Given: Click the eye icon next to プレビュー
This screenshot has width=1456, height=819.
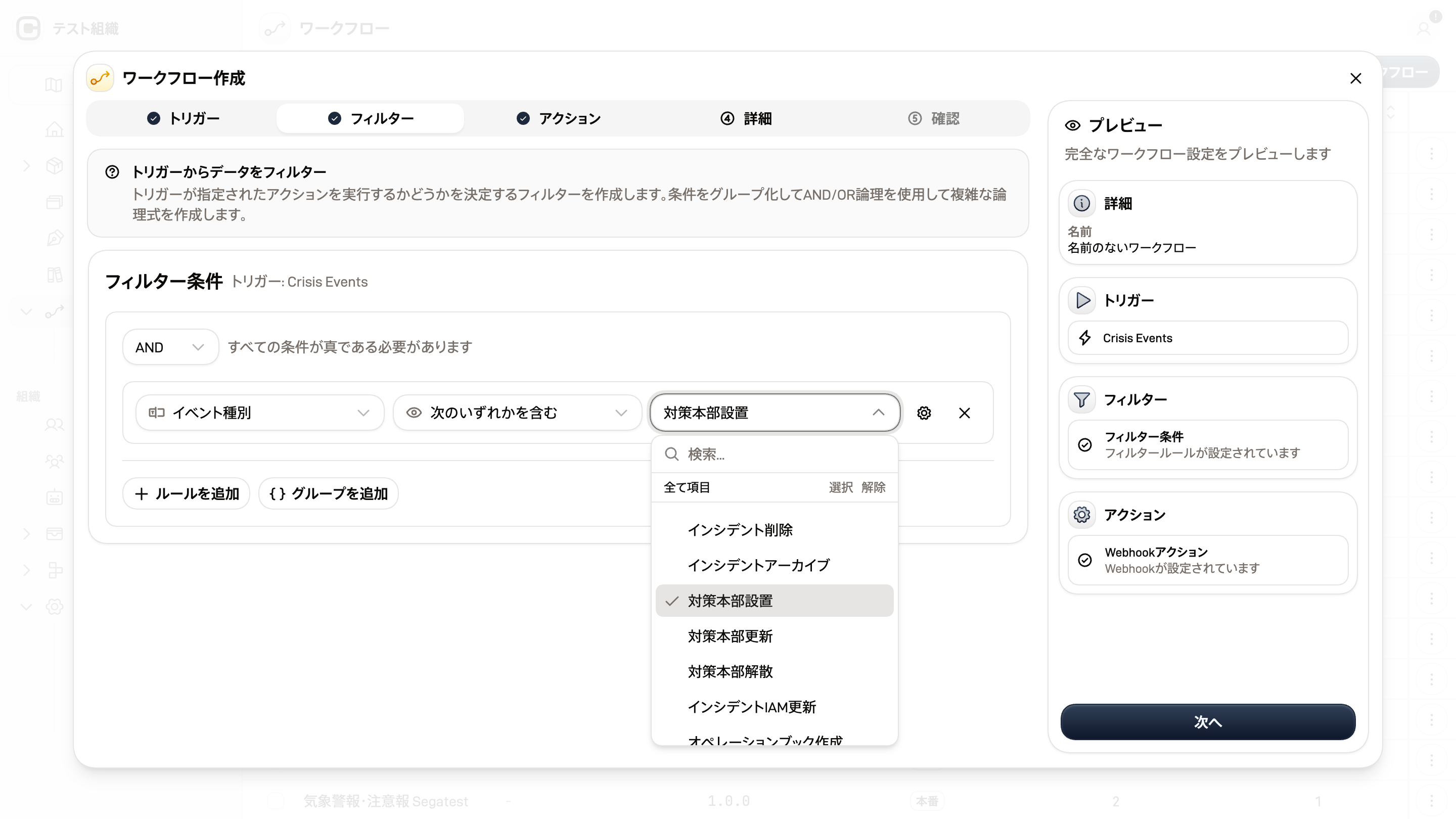Looking at the screenshot, I should [1072, 125].
